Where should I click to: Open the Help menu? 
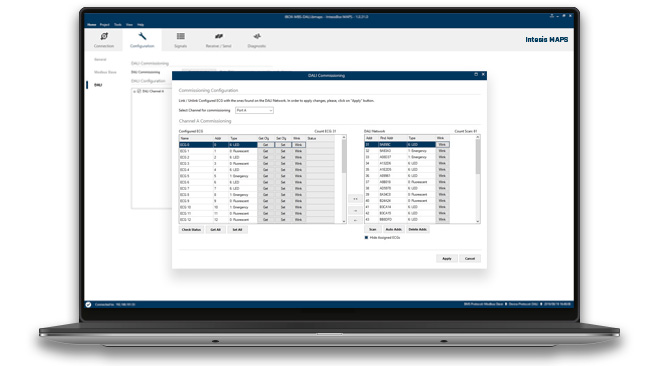pyautogui.click(x=141, y=25)
